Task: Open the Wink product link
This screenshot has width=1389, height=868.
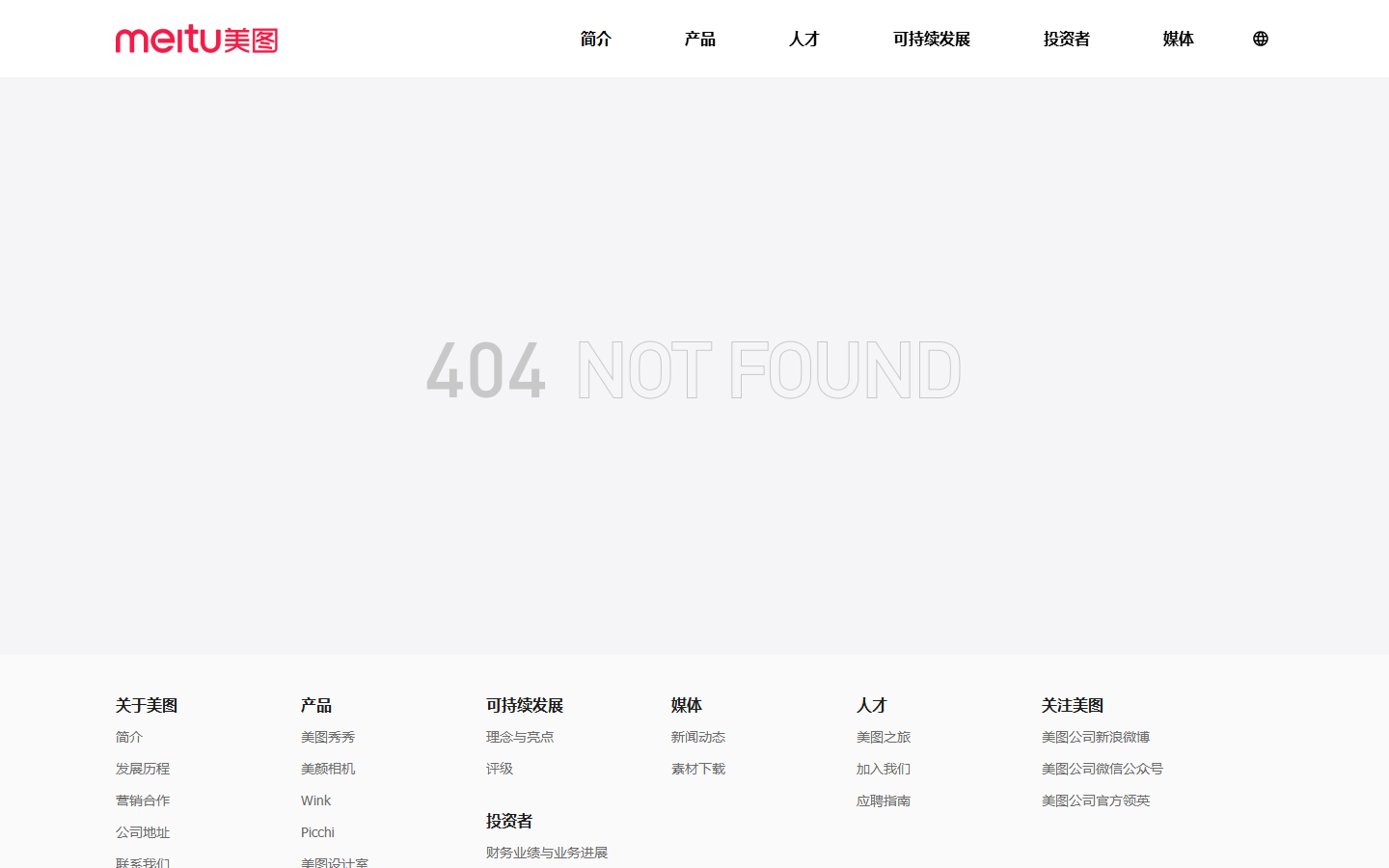Action: click(315, 800)
